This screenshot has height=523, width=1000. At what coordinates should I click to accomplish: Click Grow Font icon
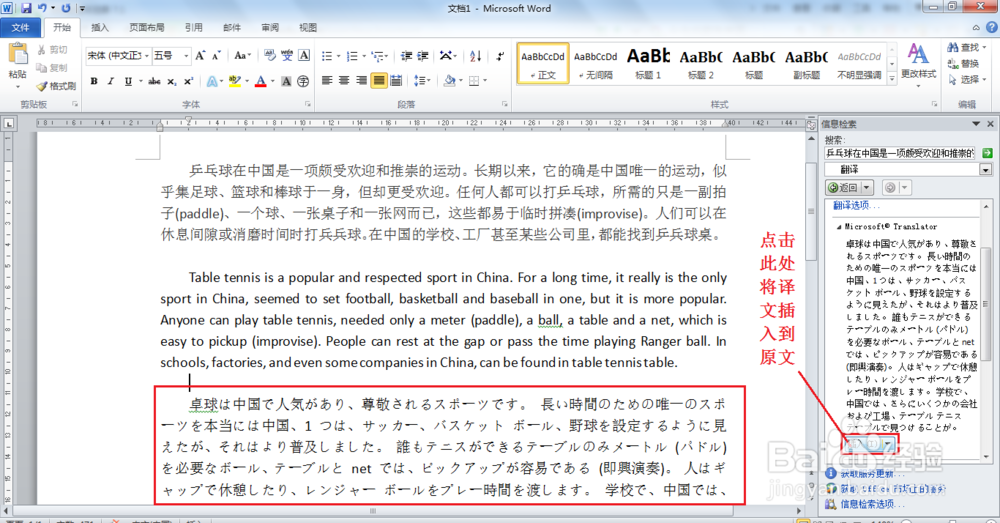tap(200, 55)
